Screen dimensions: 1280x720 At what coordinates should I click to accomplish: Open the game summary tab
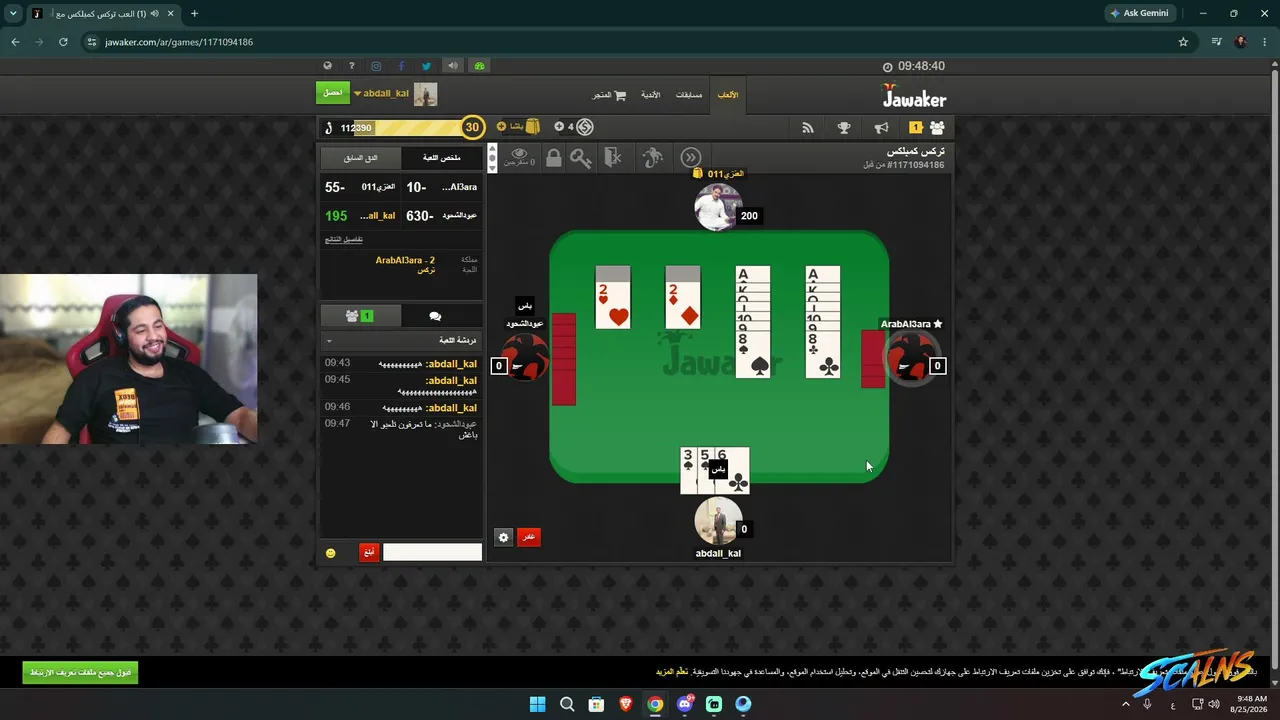442,158
